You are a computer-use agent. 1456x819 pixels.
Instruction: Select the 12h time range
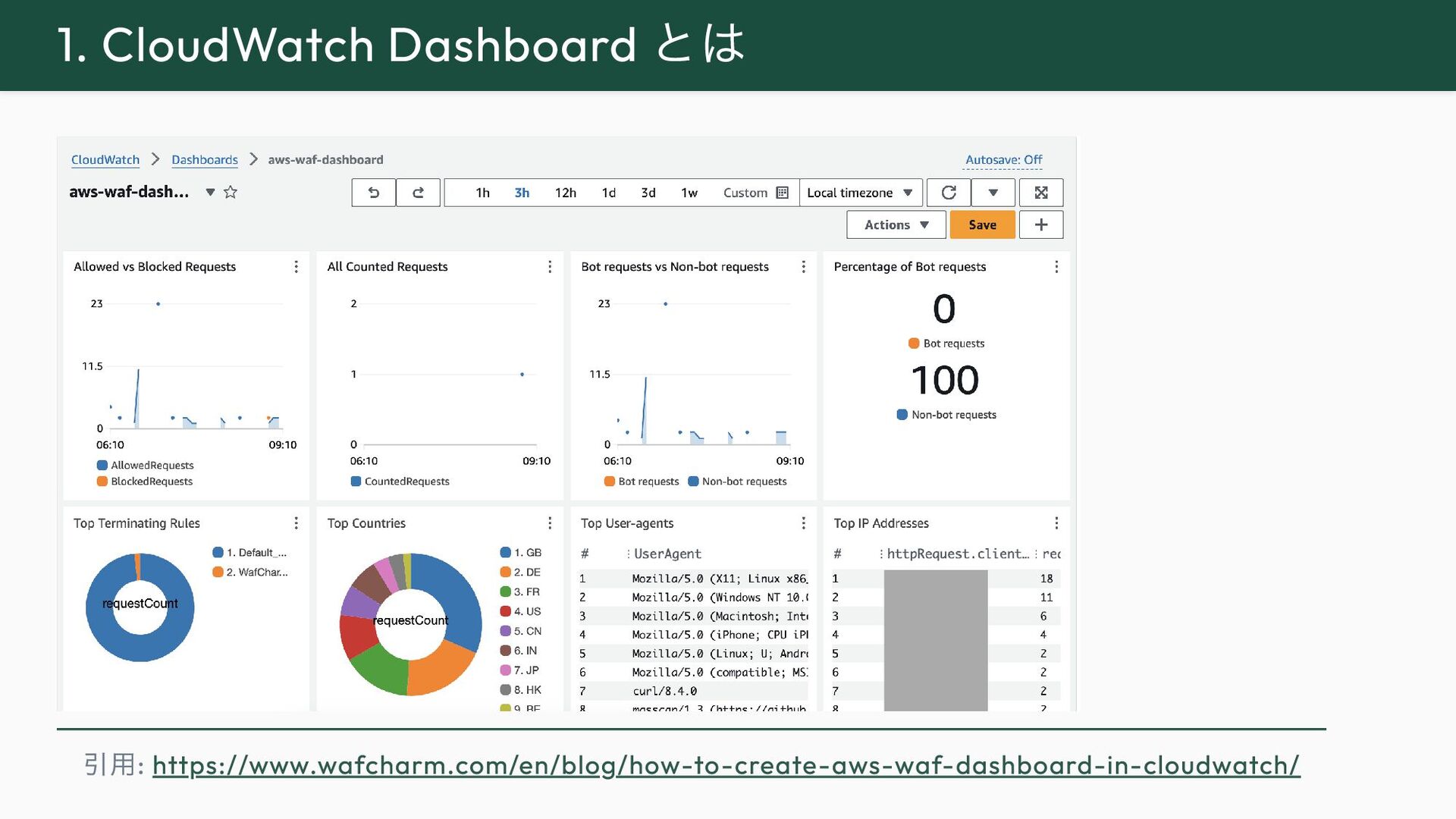tap(566, 193)
